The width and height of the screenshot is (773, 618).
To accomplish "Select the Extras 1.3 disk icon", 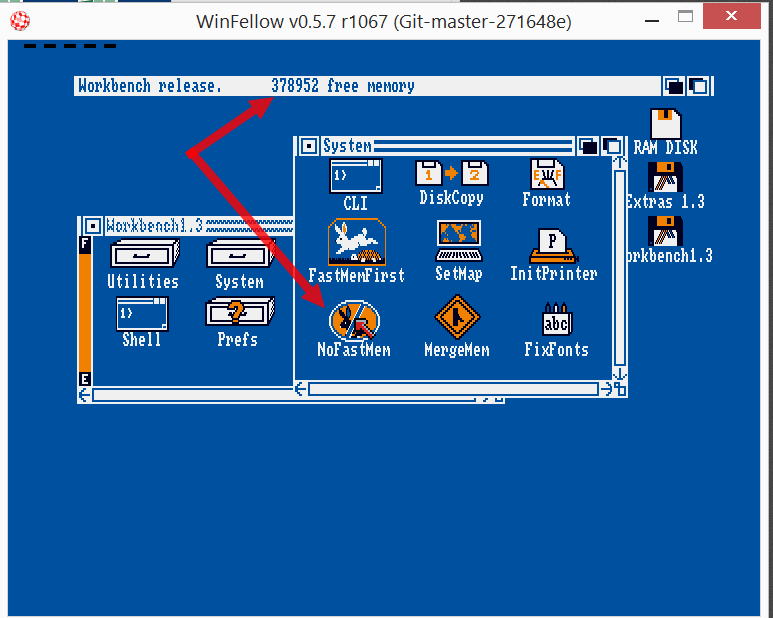I will pos(666,177).
